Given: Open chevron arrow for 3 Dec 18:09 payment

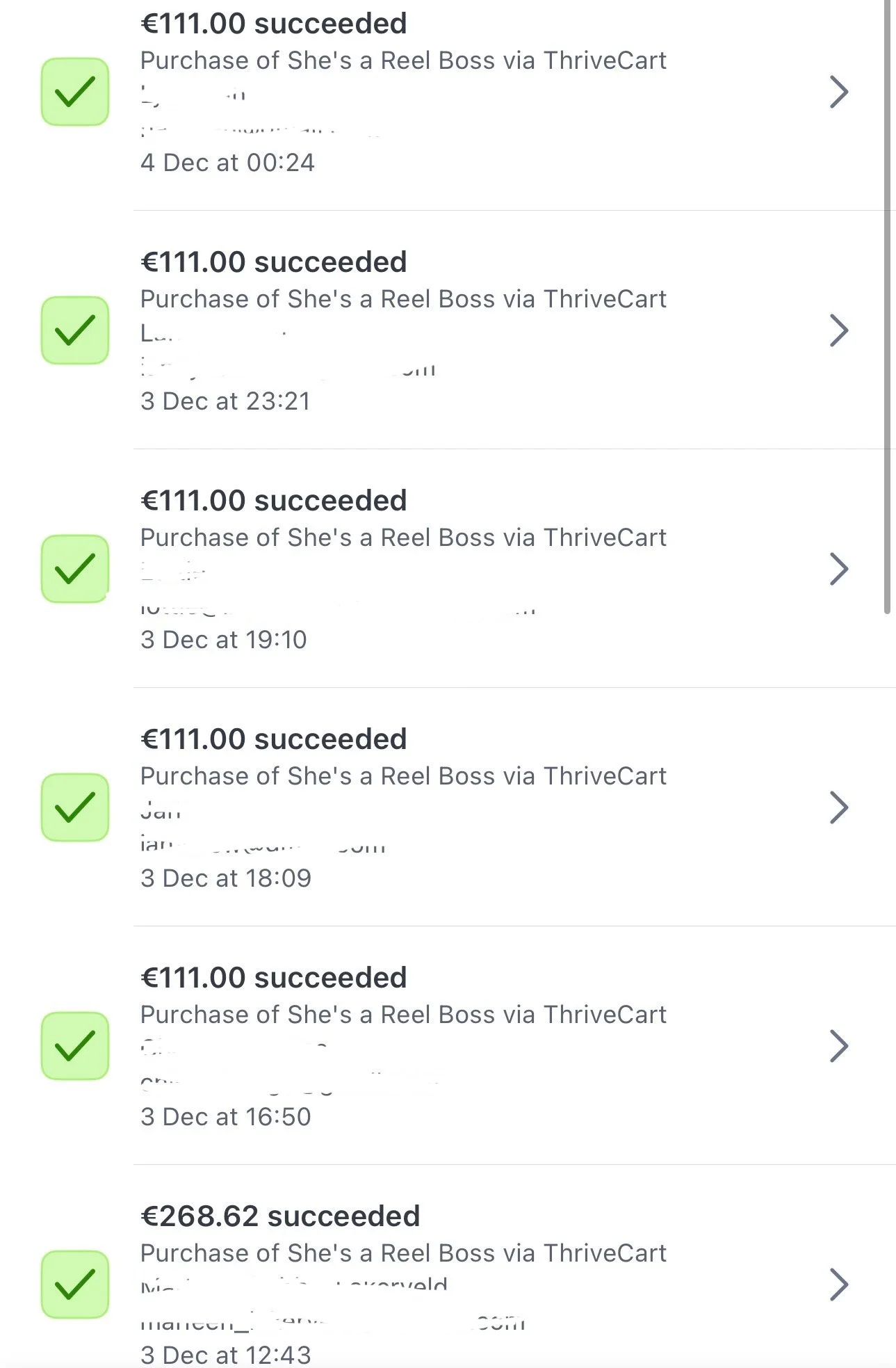Looking at the screenshot, I should pyautogui.click(x=839, y=807).
